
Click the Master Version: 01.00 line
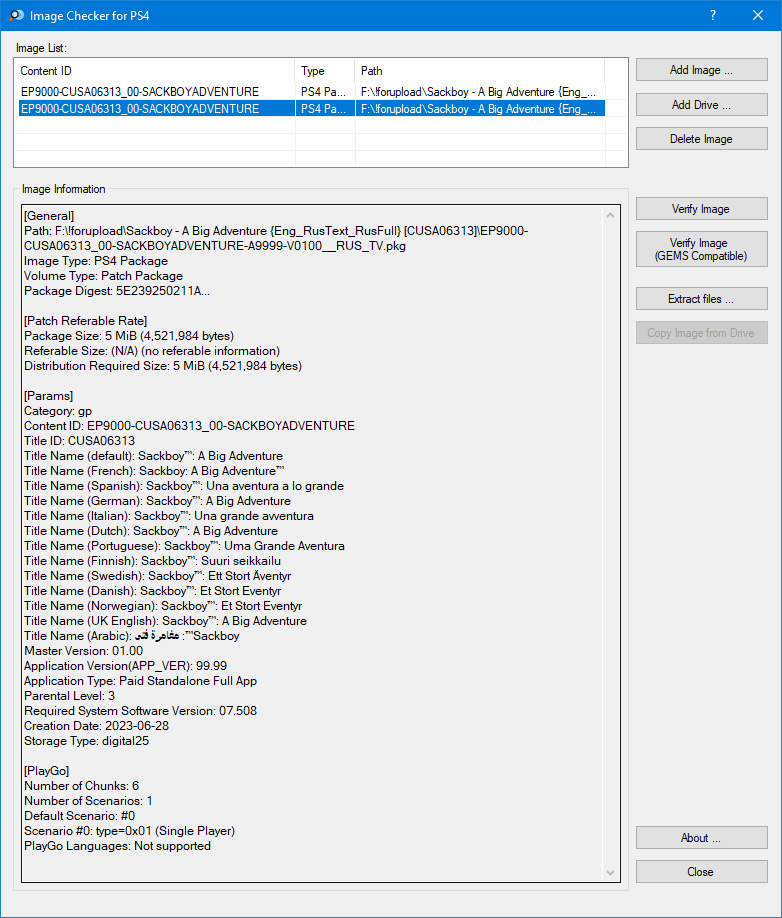point(84,651)
